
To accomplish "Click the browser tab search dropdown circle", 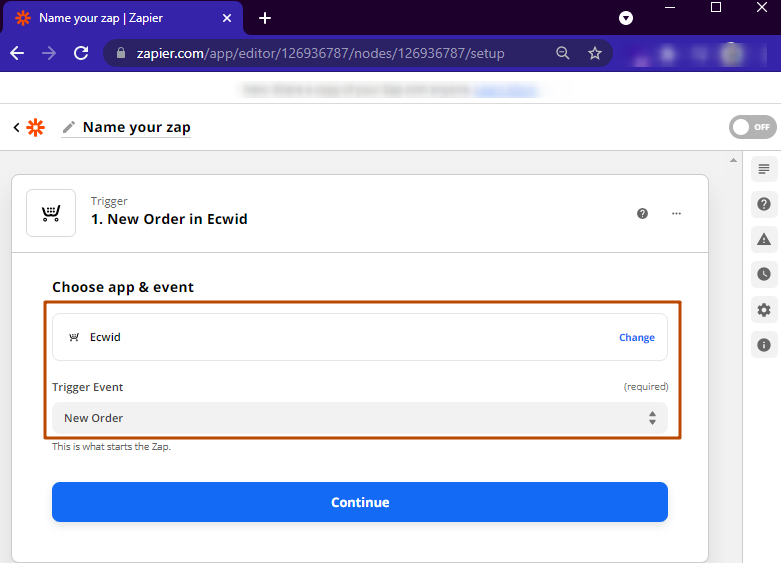I will (x=626, y=18).
